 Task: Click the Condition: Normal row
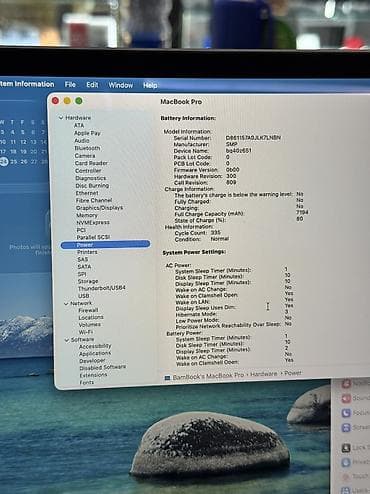(202, 239)
